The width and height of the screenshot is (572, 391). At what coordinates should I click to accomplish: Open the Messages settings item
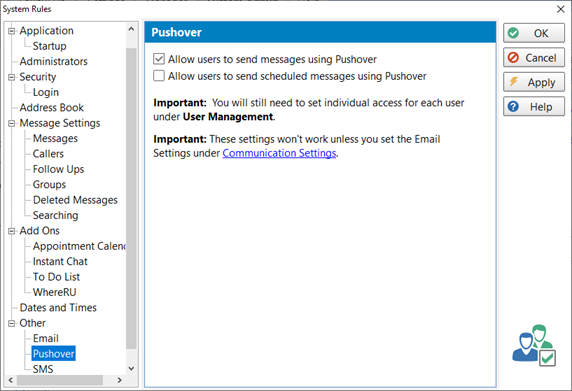[55, 138]
